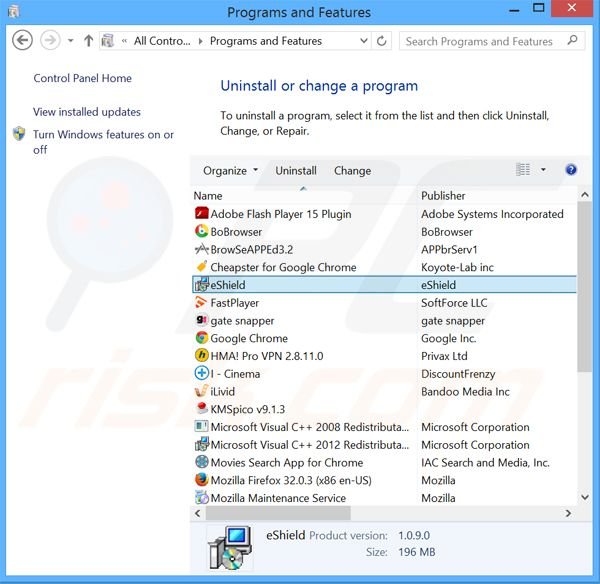
Task: Click the Cheapster for Google Chrome icon
Action: [x=201, y=267]
